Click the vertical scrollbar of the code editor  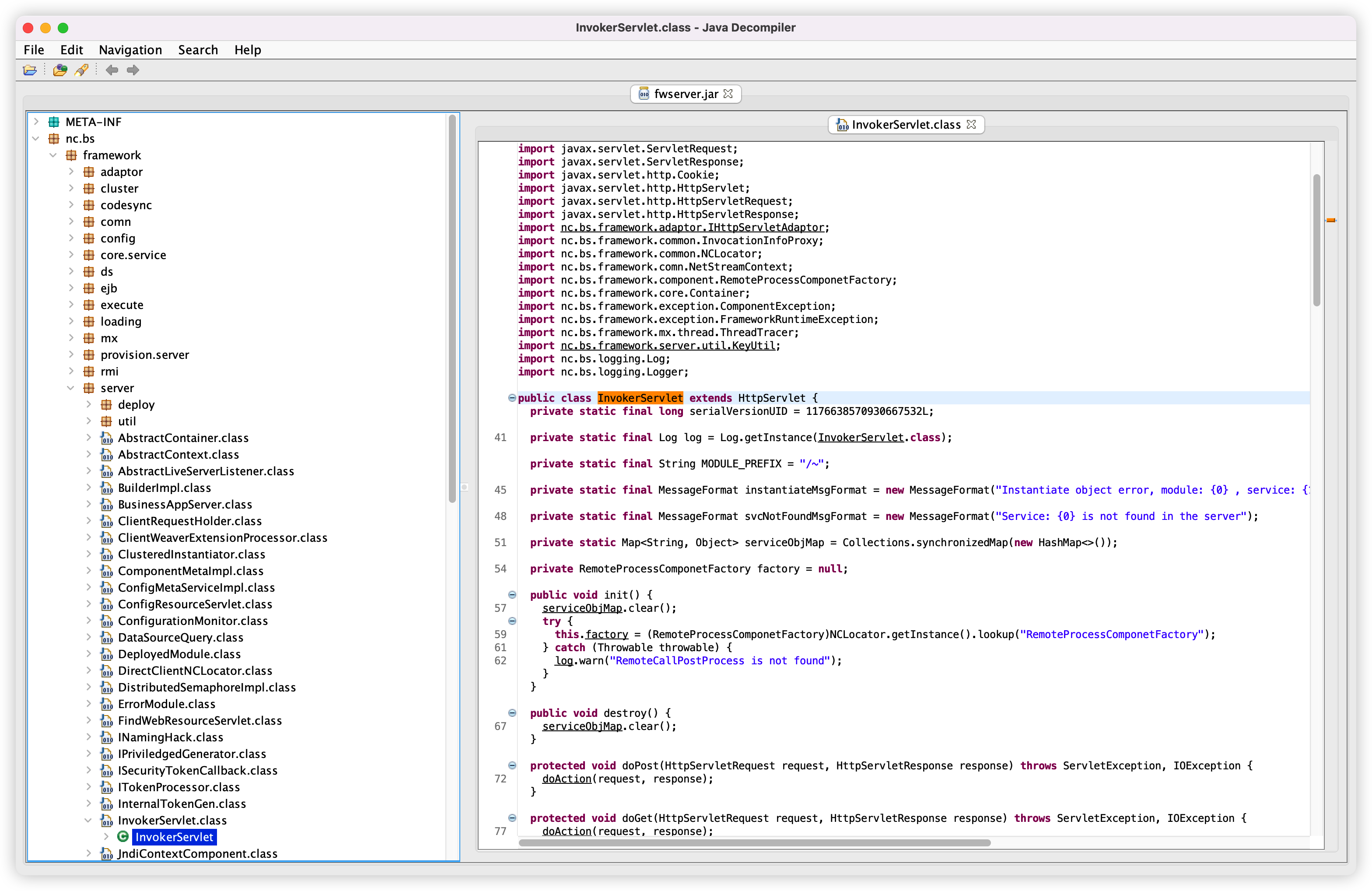click(x=1317, y=239)
